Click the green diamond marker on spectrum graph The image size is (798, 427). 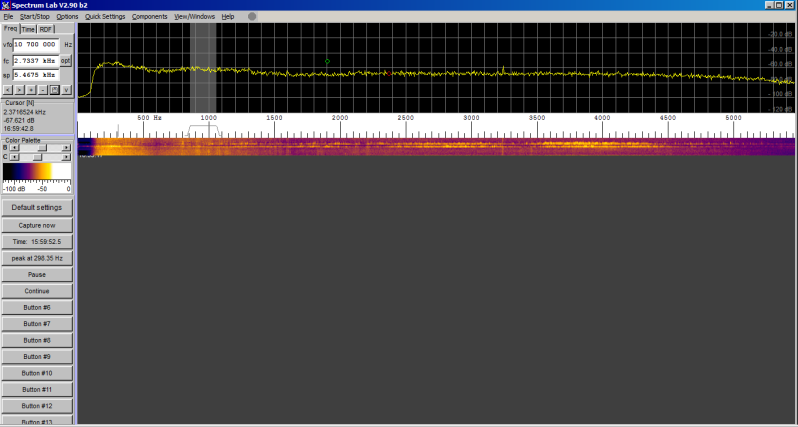coord(327,61)
